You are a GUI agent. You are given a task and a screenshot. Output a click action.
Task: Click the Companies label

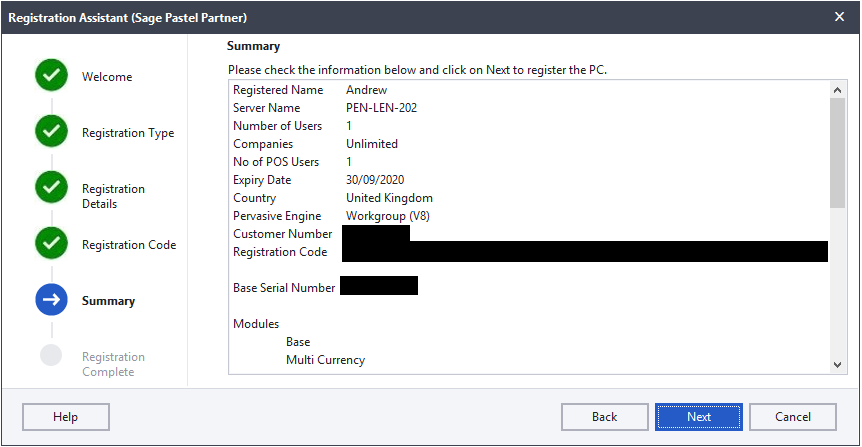tap(263, 144)
